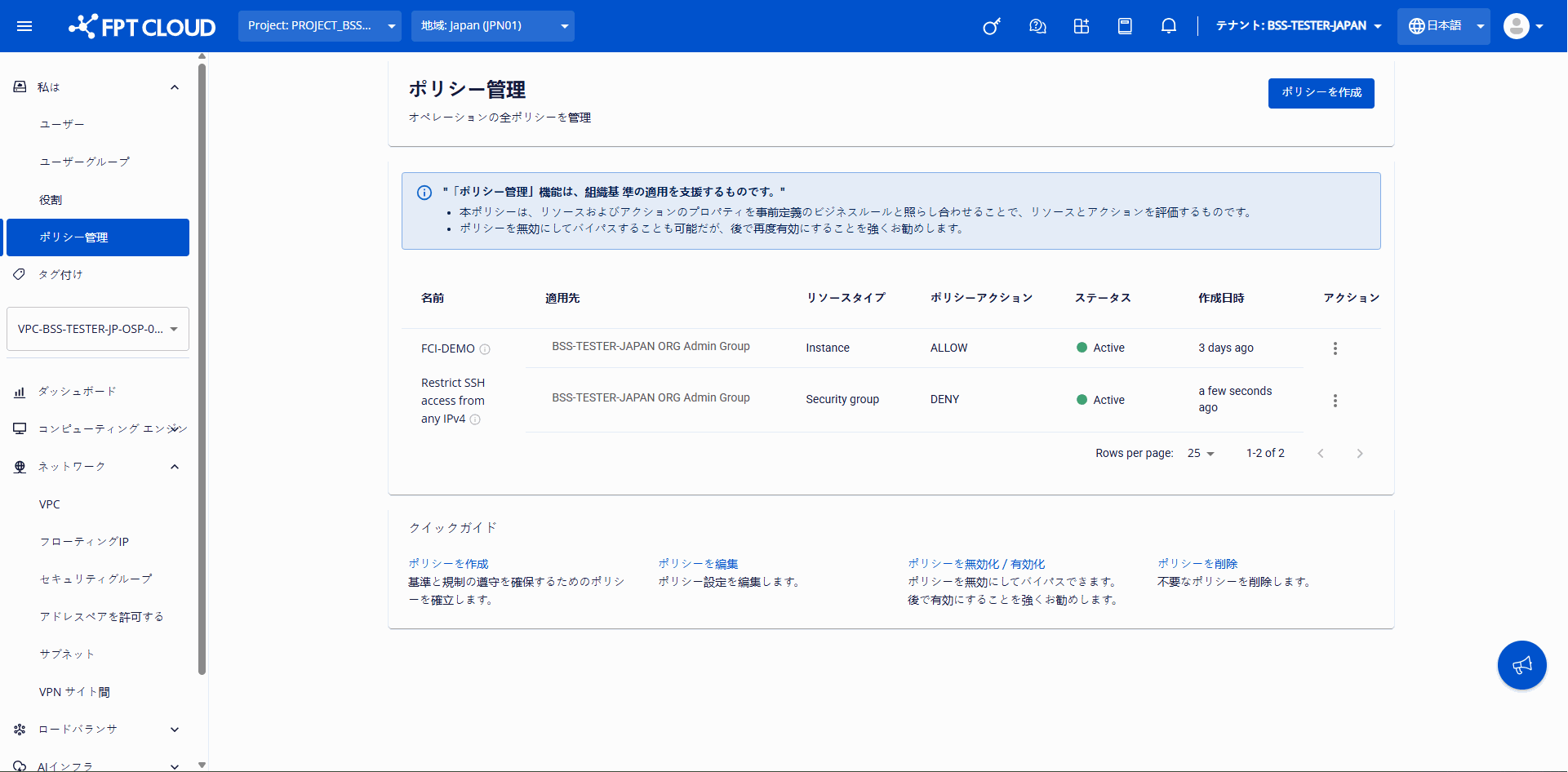1568x772 pixels.
Task: Collapse the ネットワーク sidebar section
Action: [x=175, y=467]
